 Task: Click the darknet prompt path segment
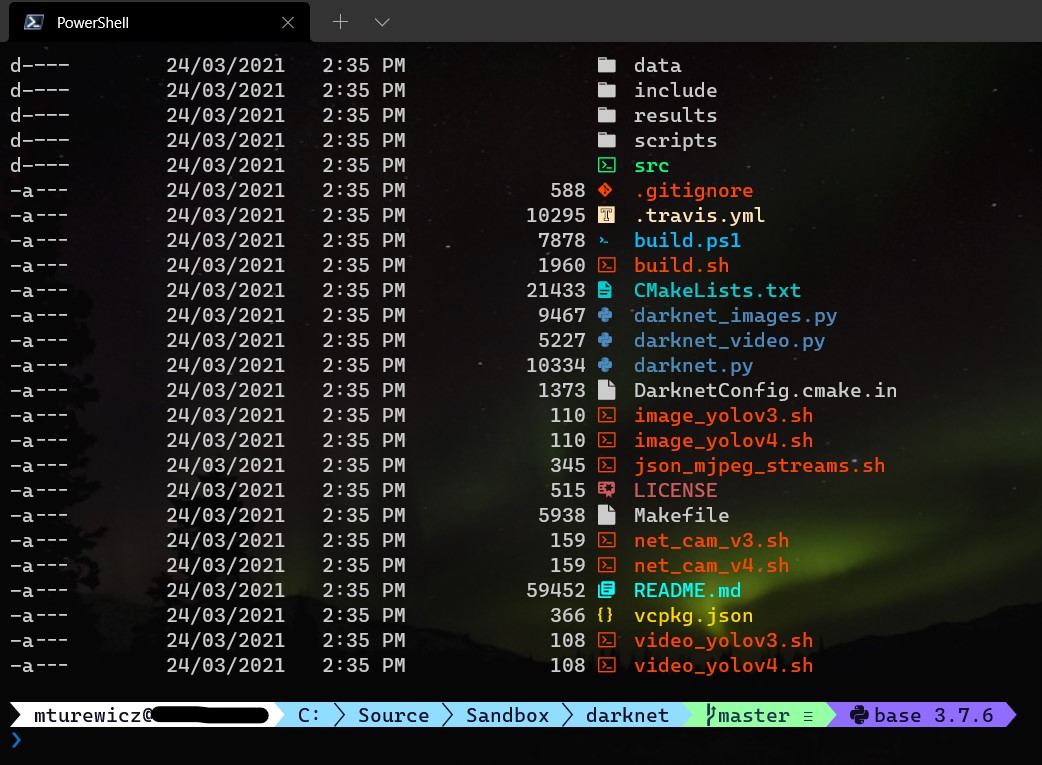click(x=627, y=715)
